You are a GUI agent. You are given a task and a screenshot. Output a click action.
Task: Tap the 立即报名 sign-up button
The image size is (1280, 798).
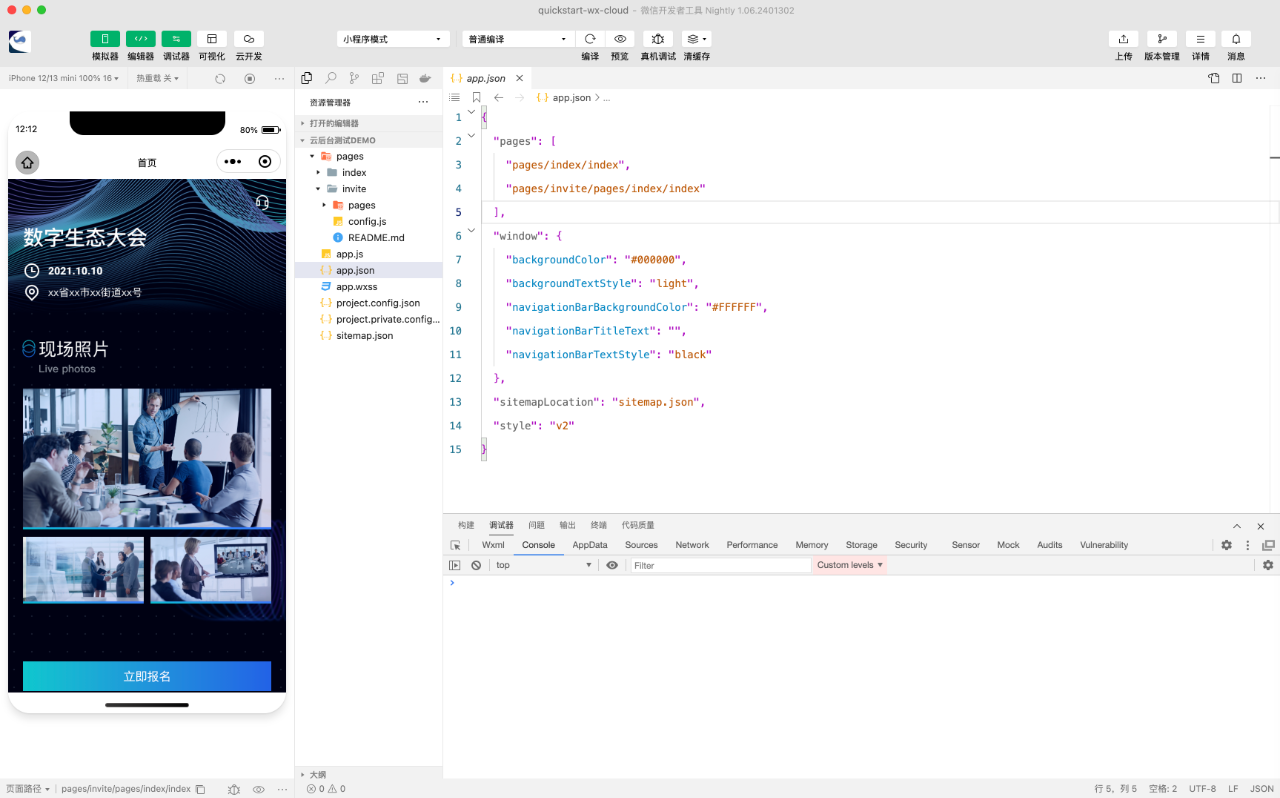(147, 676)
